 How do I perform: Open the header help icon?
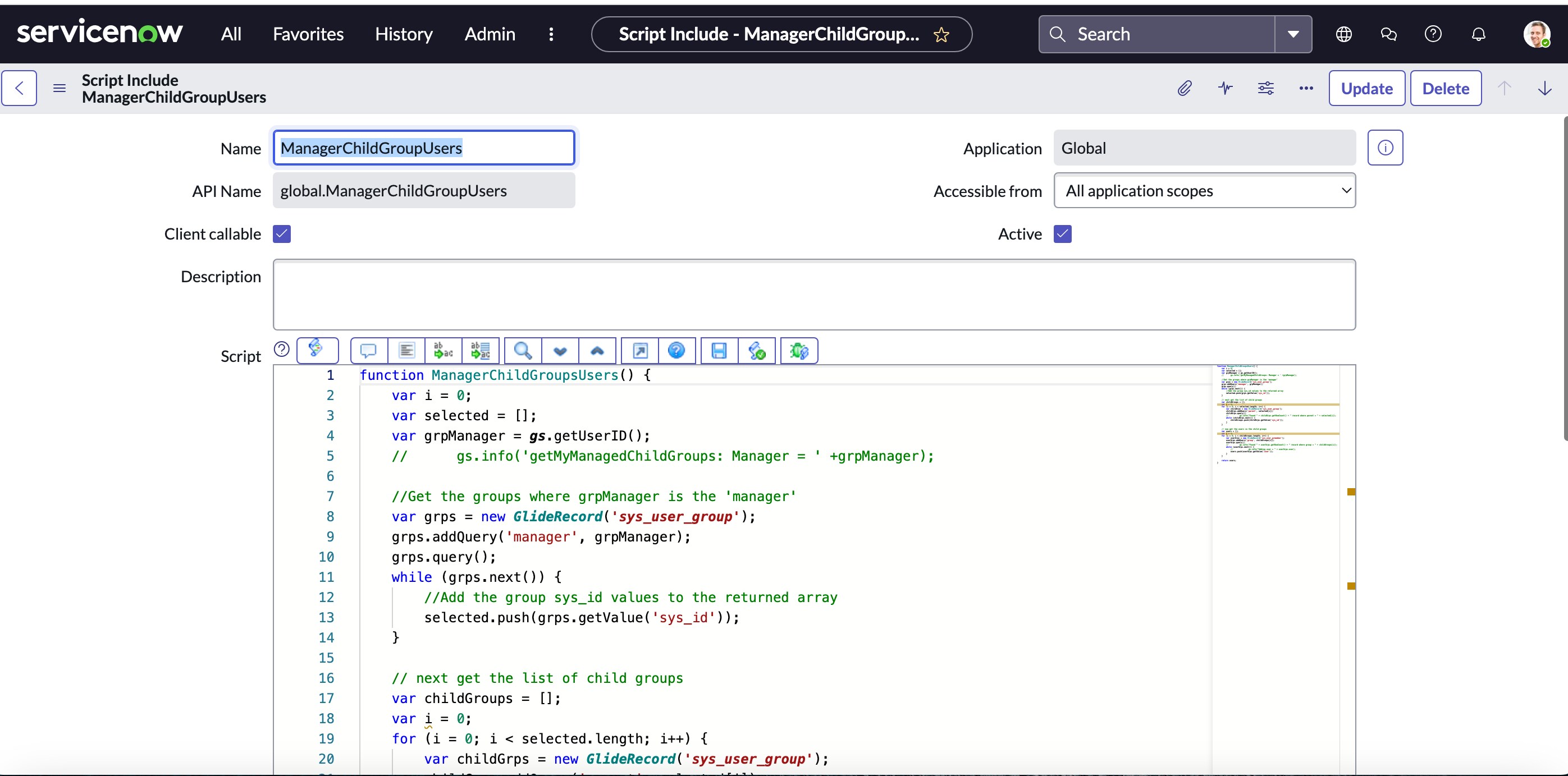tap(1433, 34)
